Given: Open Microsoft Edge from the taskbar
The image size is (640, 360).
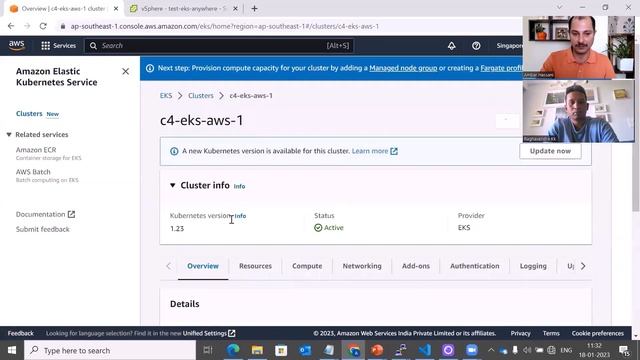Looking at the screenshot, I should pyautogui.click(x=233, y=350).
